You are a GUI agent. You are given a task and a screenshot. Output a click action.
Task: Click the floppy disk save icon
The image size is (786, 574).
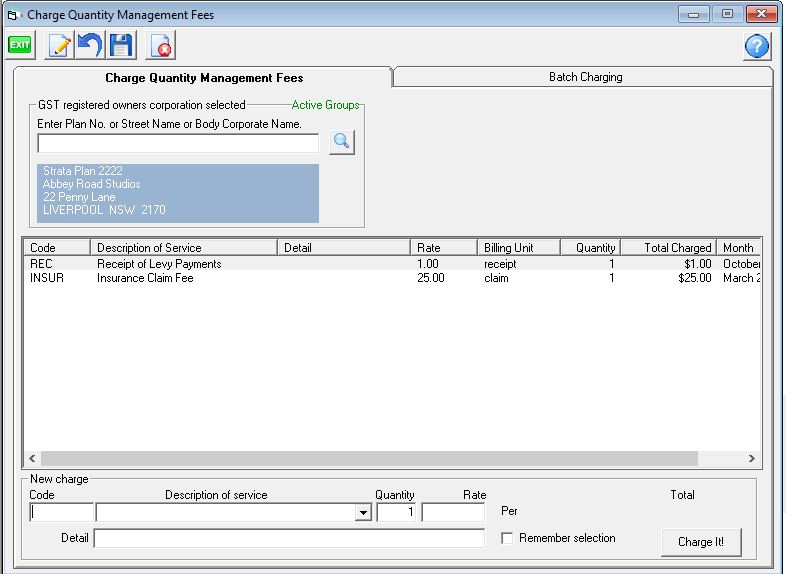click(120, 45)
